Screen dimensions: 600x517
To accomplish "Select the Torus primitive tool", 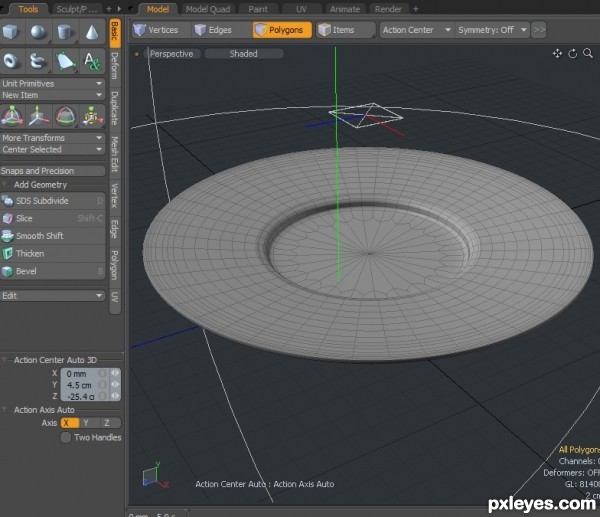I will (11, 61).
